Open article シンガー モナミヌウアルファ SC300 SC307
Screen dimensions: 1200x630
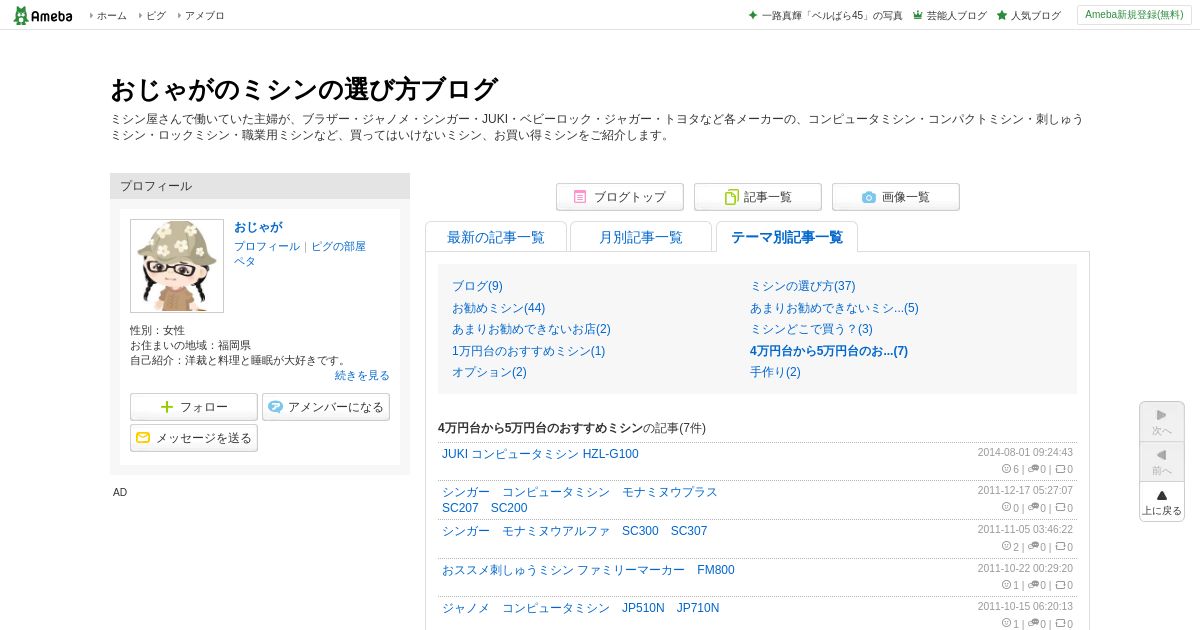click(x=574, y=531)
